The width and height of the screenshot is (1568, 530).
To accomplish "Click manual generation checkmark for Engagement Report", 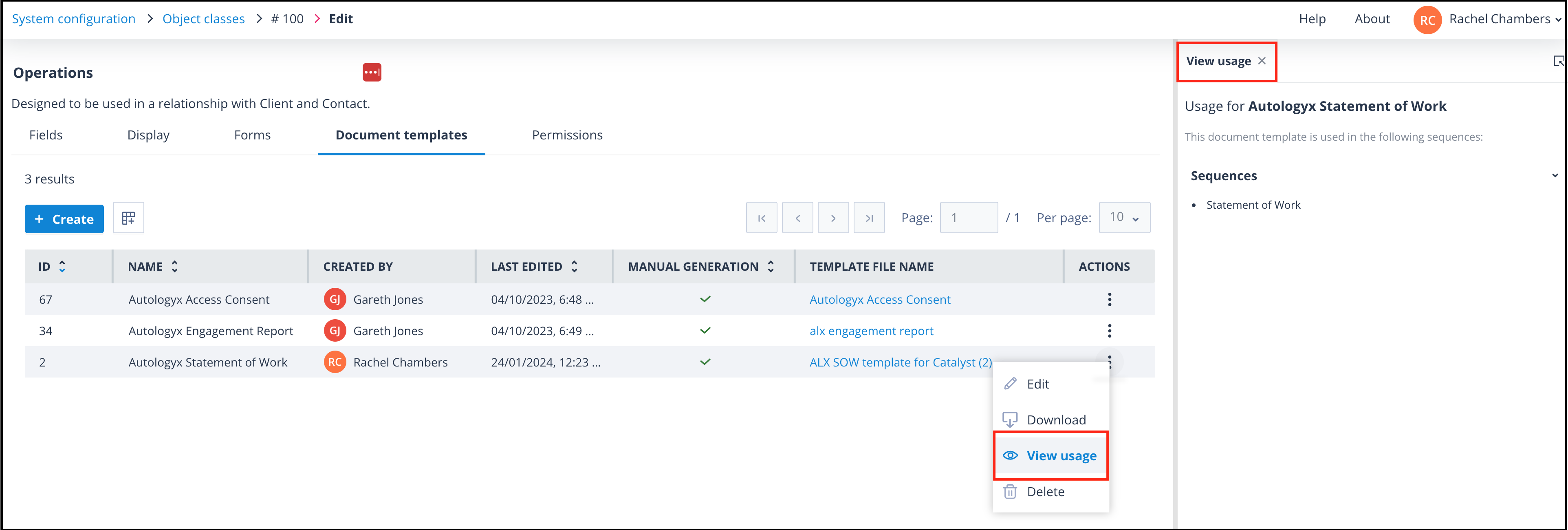I will point(705,331).
